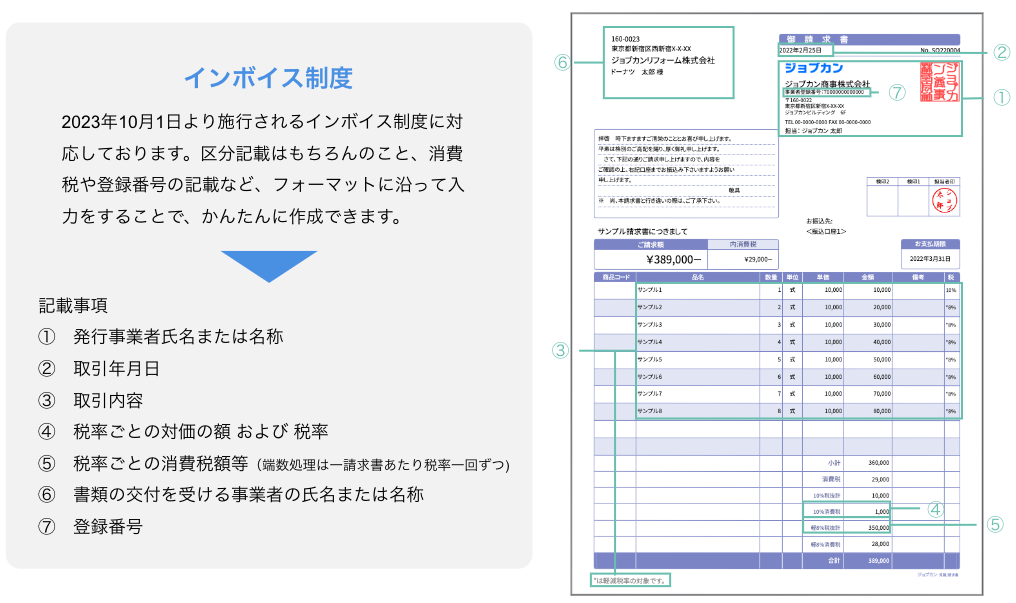Click footnote about 軽減税率の対象

click(629, 581)
